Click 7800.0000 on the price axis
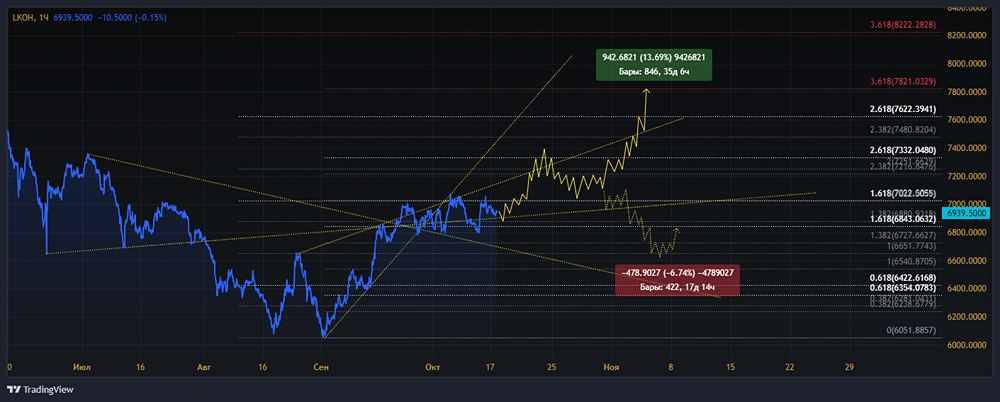1000x402 pixels. tap(969, 92)
